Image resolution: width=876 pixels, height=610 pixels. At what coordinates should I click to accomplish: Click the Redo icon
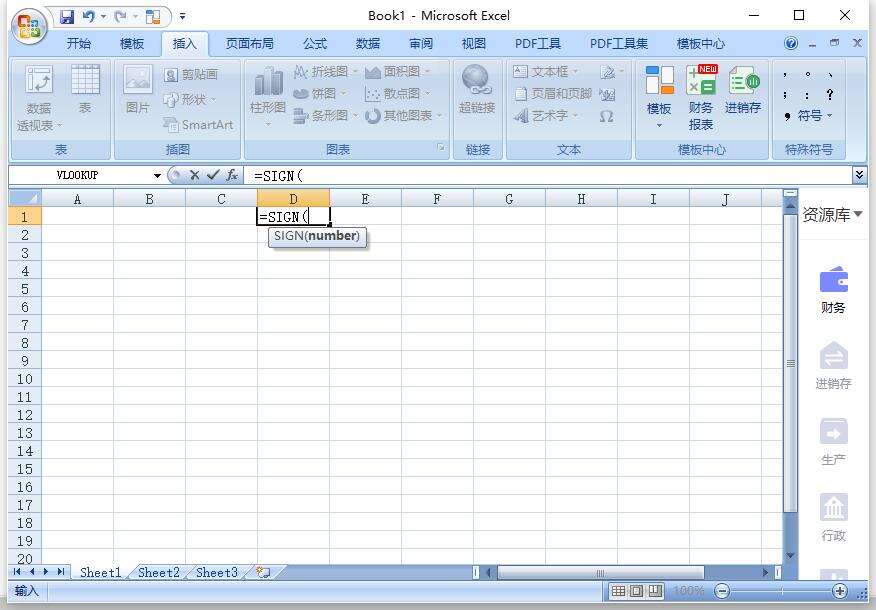pyautogui.click(x=120, y=17)
